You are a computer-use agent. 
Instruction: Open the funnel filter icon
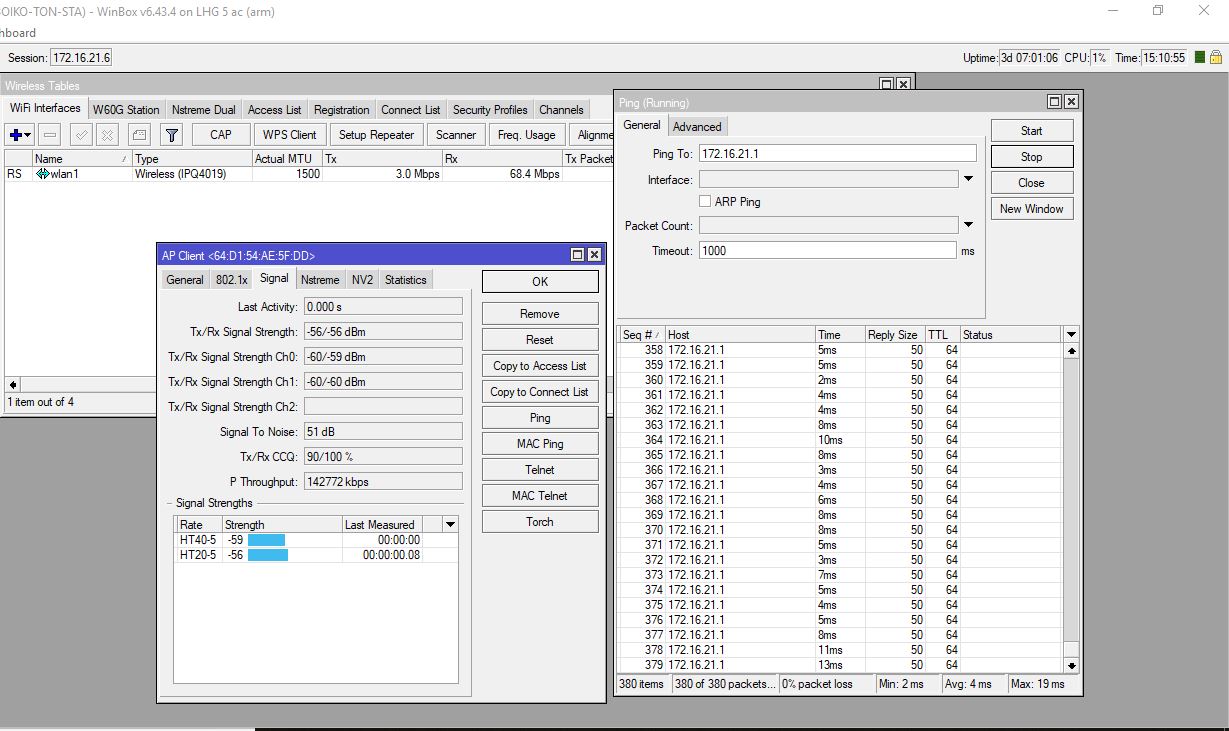click(x=172, y=135)
